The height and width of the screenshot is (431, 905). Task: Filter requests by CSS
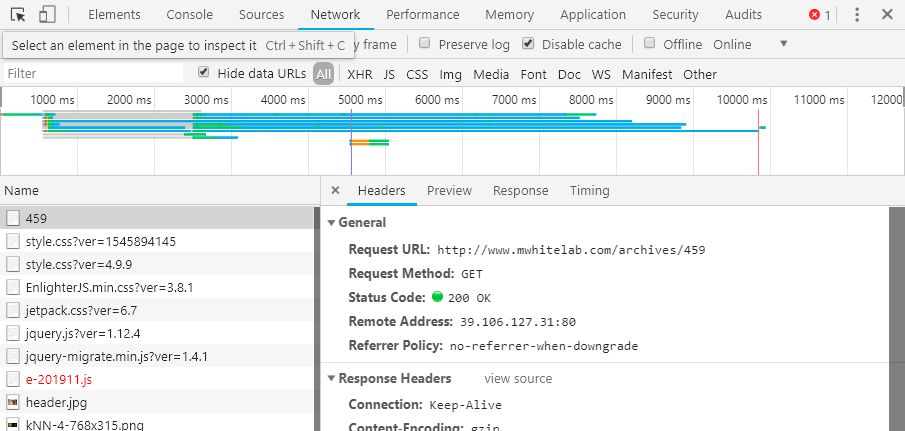click(417, 74)
